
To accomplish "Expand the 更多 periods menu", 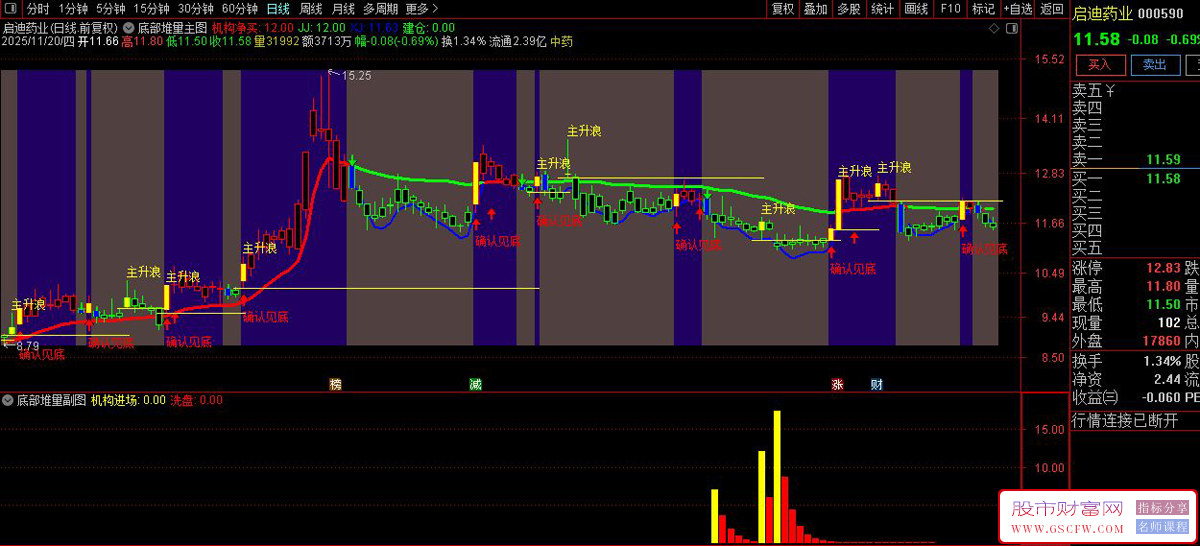I will [422, 9].
